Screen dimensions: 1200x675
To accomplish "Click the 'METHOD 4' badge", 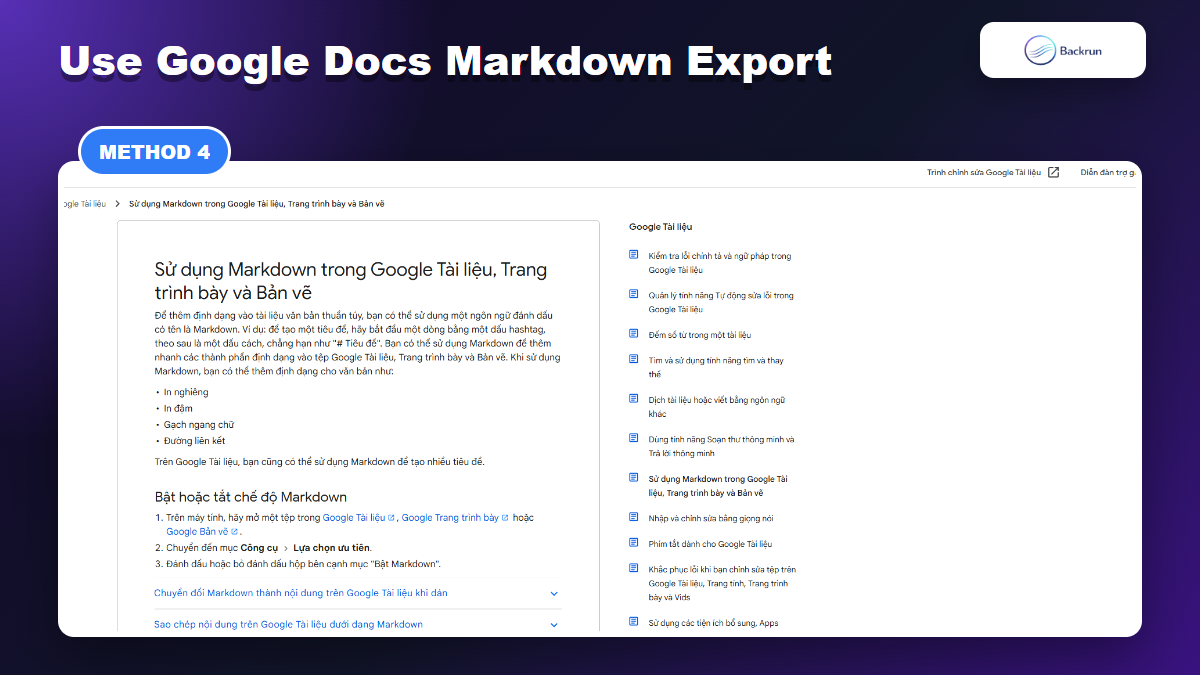I will click(x=154, y=153).
